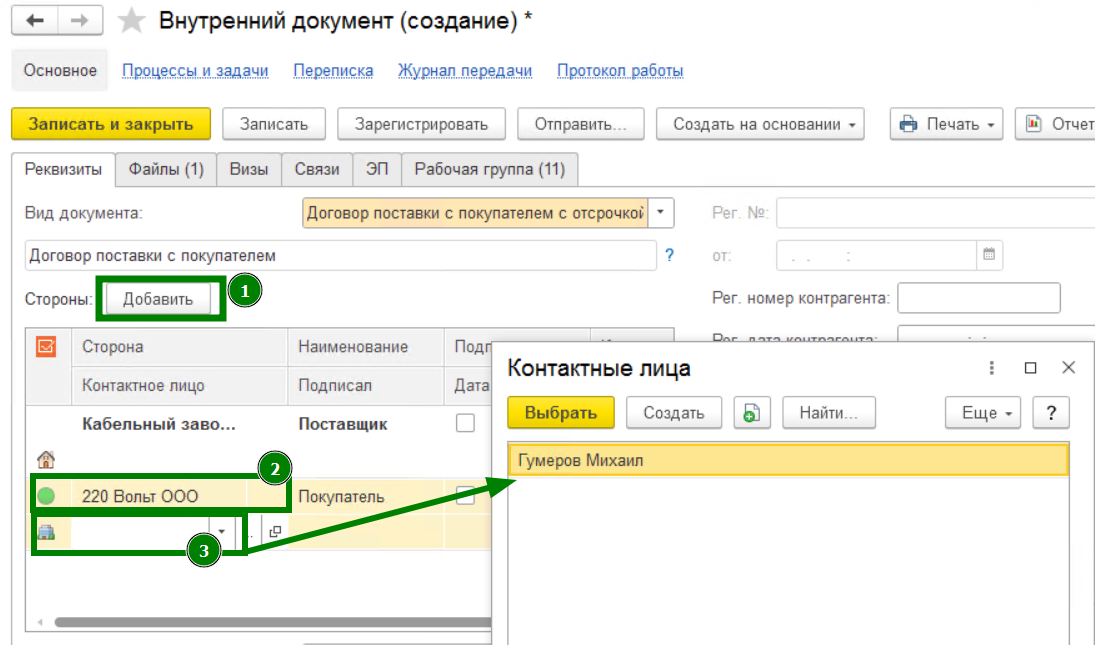Click Создать in Контактные лица window
The height and width of the screenshot is (645, 1095).
click(674, 413)
